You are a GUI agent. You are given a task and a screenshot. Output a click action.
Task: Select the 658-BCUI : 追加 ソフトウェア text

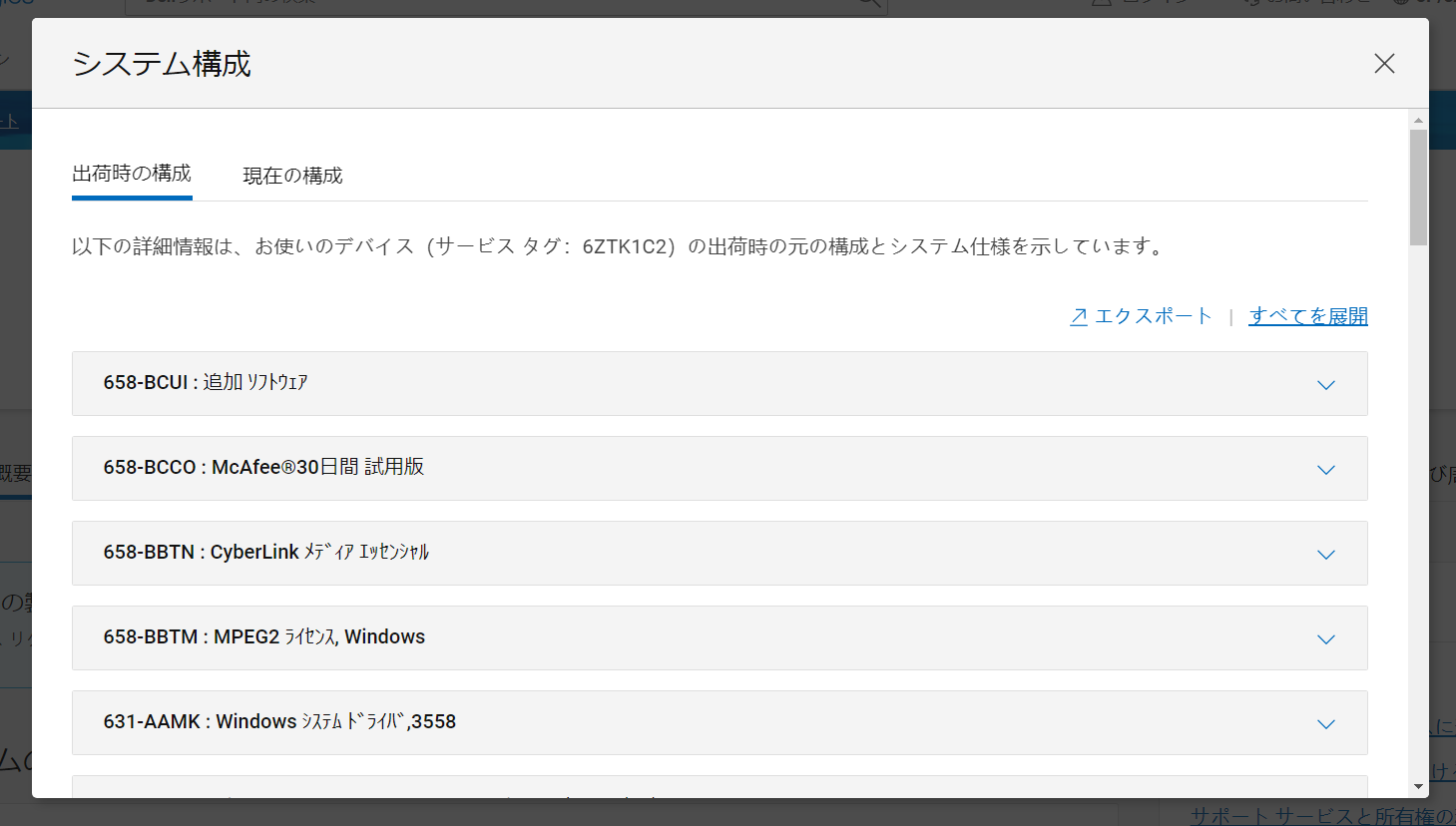[206, 382]
